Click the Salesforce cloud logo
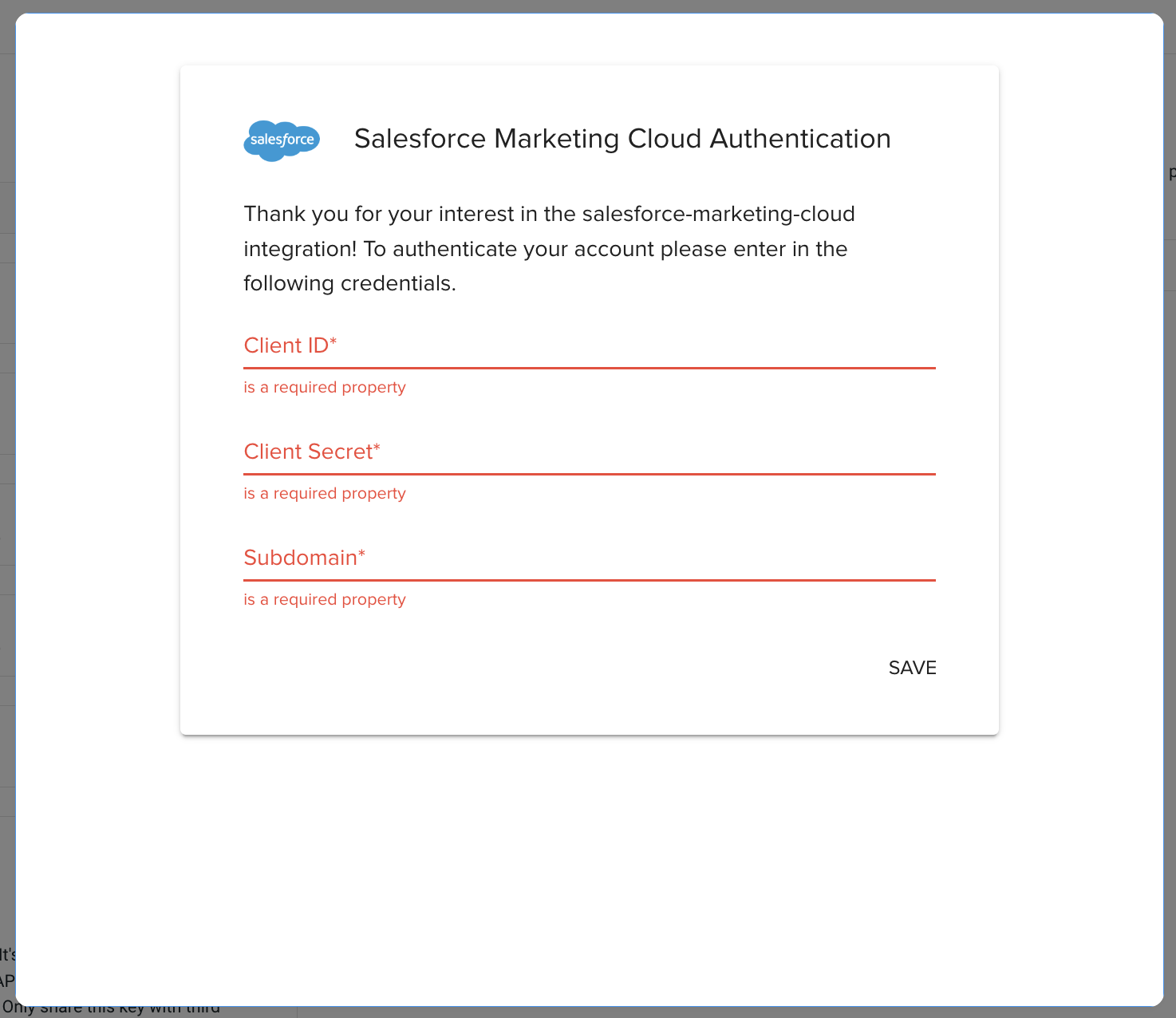Image resolution: width=1176 pixels, height=1018 pixels. [282, 140]
